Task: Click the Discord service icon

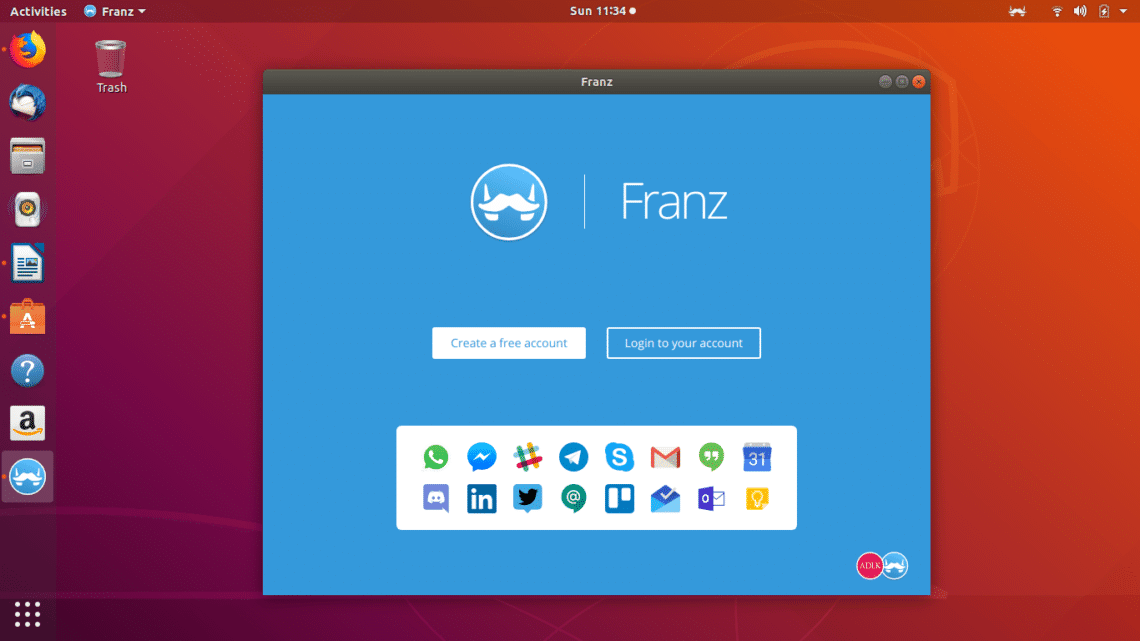Action: (436, 498)
